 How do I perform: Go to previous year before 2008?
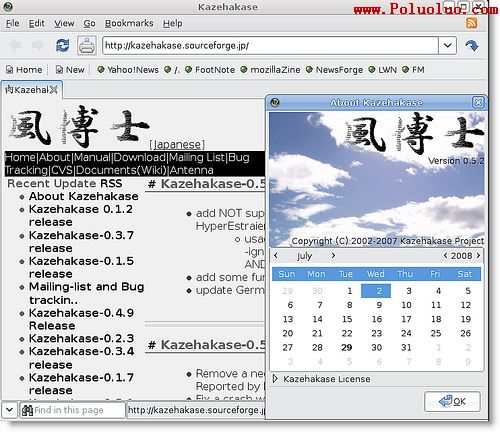[x=445, y=256]
